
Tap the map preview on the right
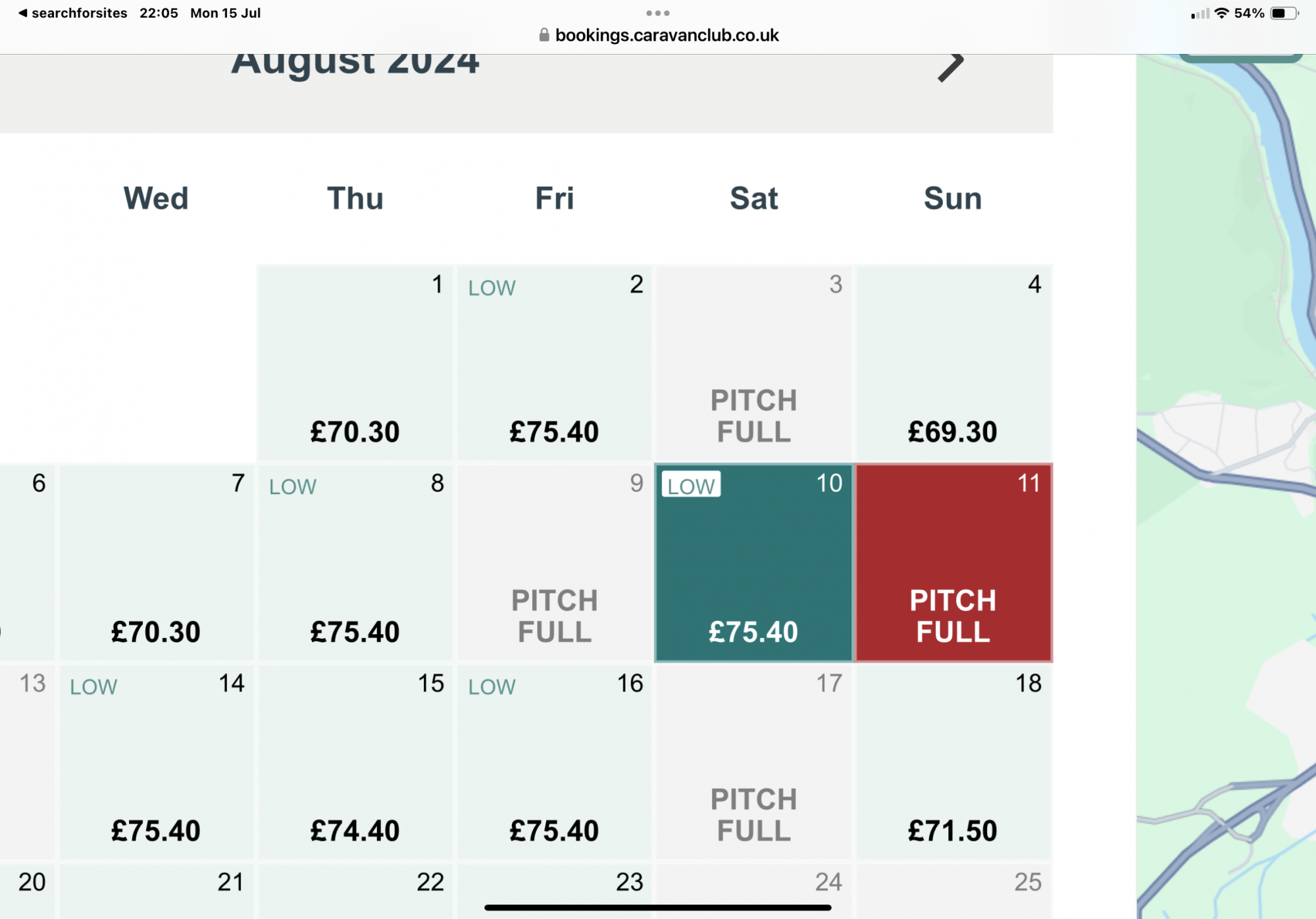[x=1226, y=487]
